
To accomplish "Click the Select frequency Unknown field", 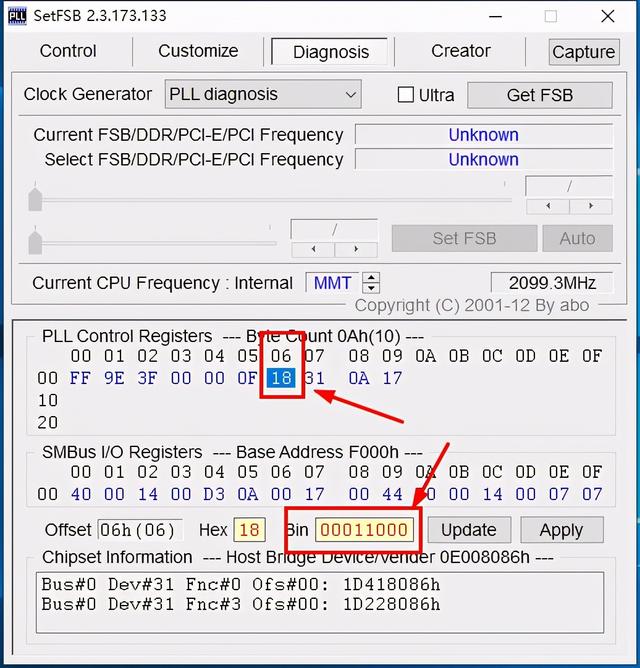I will click(x=484, y=160).
